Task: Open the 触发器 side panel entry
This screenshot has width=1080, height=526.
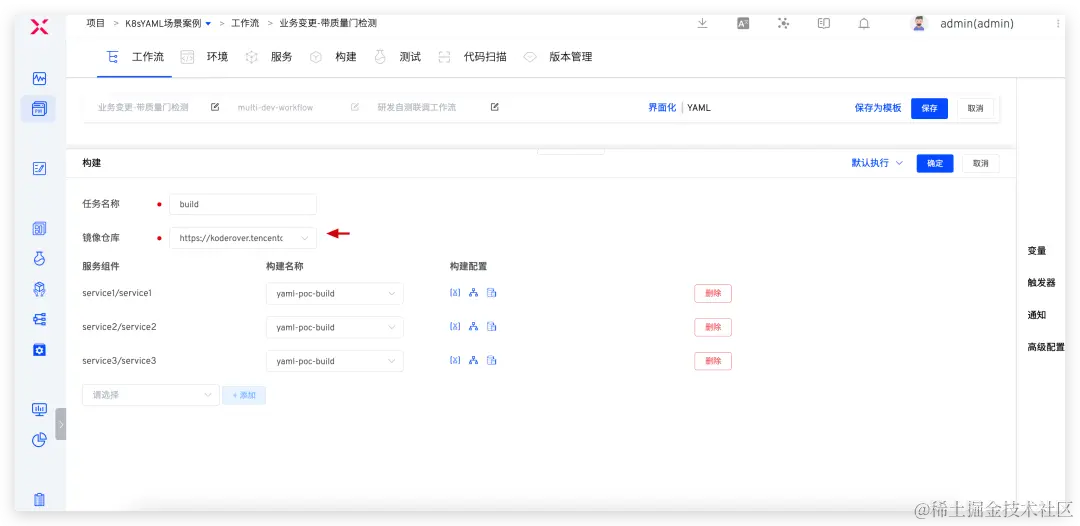Action: 1041,282
